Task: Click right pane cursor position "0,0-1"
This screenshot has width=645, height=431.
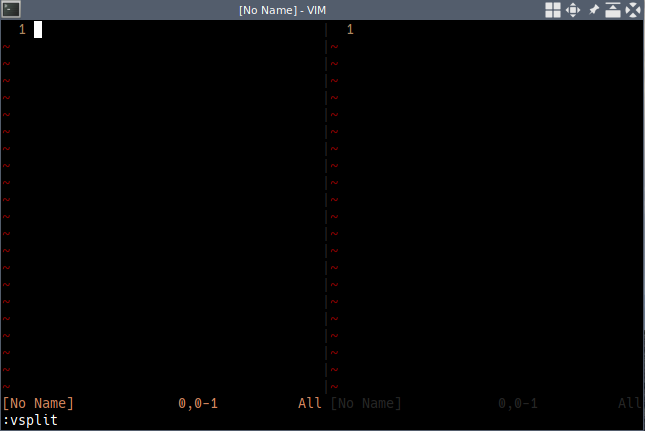Action: click(517, 403)
